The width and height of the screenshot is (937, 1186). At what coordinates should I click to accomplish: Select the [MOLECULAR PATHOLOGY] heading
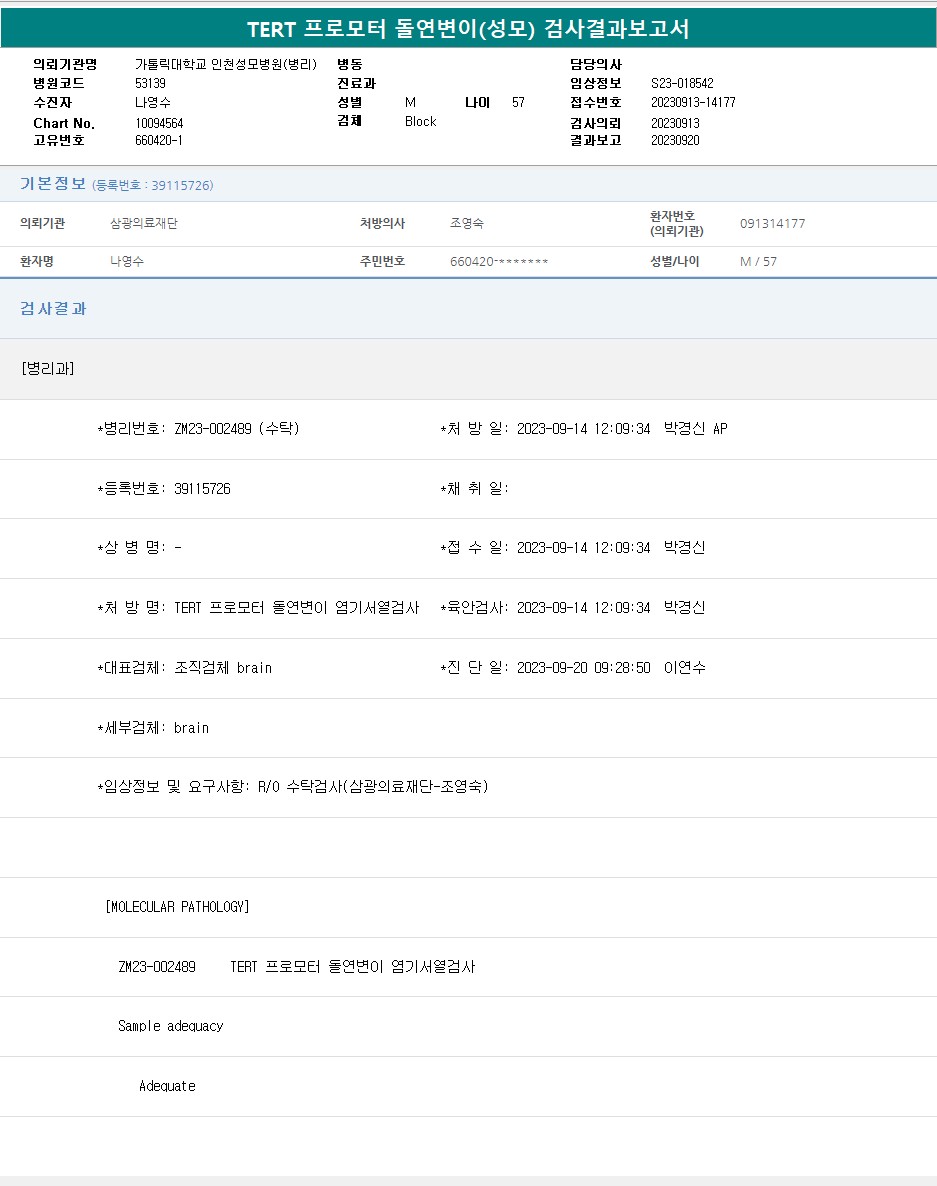tap(177, 906)
